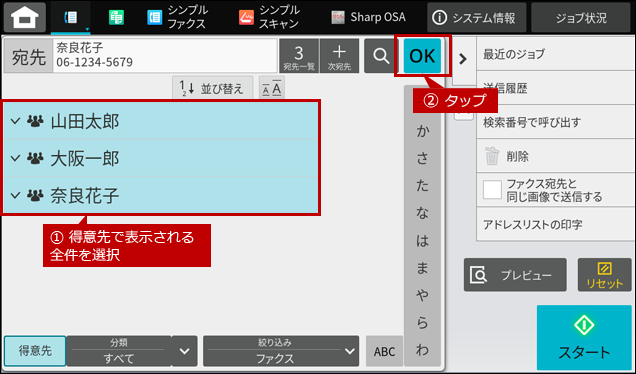Tap the yellow リセット button
The image size is (636, 374).
pyautogui.click(x=604, y=275)
